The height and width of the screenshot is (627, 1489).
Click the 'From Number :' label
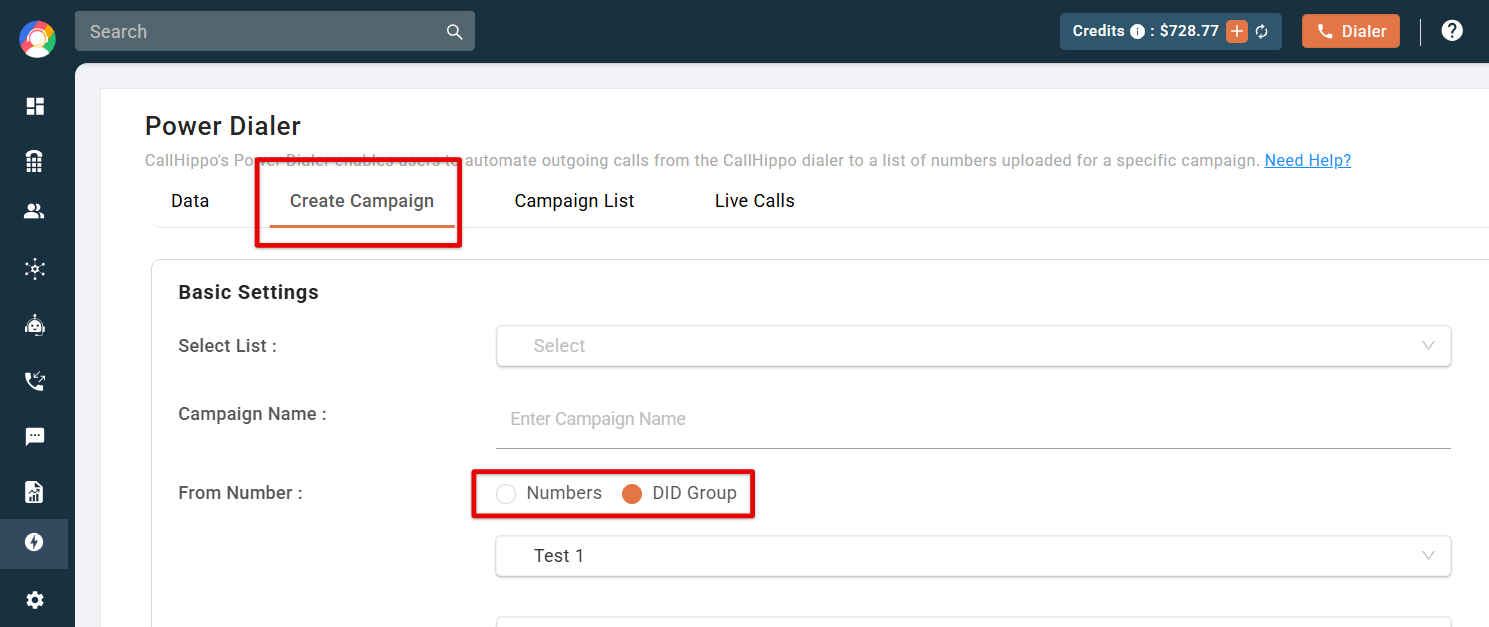pos(240,493)
